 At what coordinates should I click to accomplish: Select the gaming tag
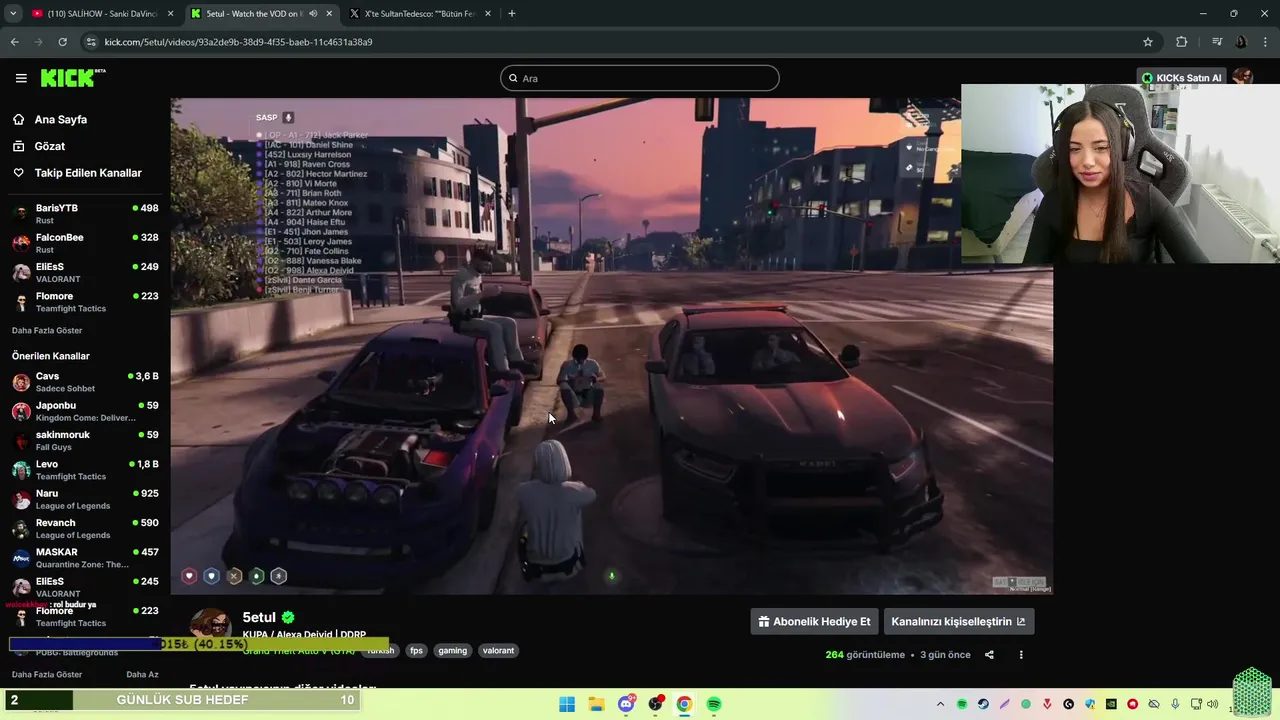pos(452,650)
